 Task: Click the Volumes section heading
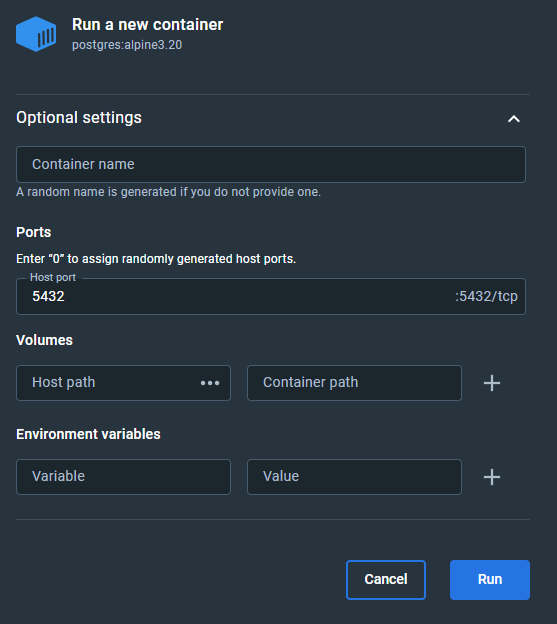pyautogui.click(x=44, y=340)
